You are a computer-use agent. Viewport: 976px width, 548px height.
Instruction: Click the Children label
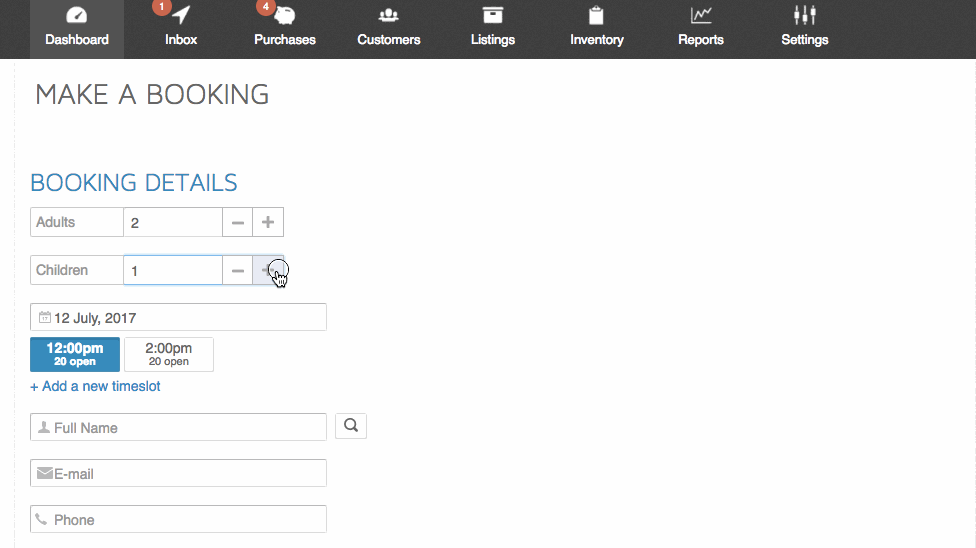(x=77, y=270)
